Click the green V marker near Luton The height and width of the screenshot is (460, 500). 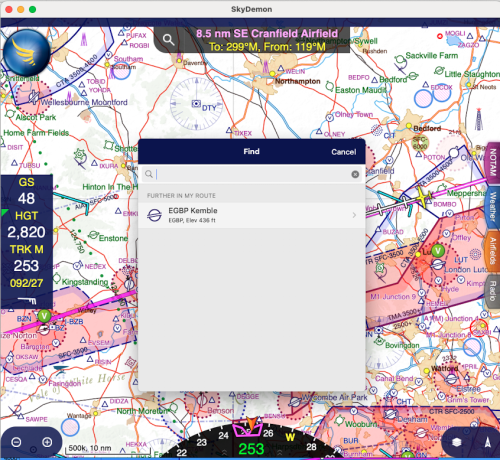pyautogui.click(x=438, y=250)
